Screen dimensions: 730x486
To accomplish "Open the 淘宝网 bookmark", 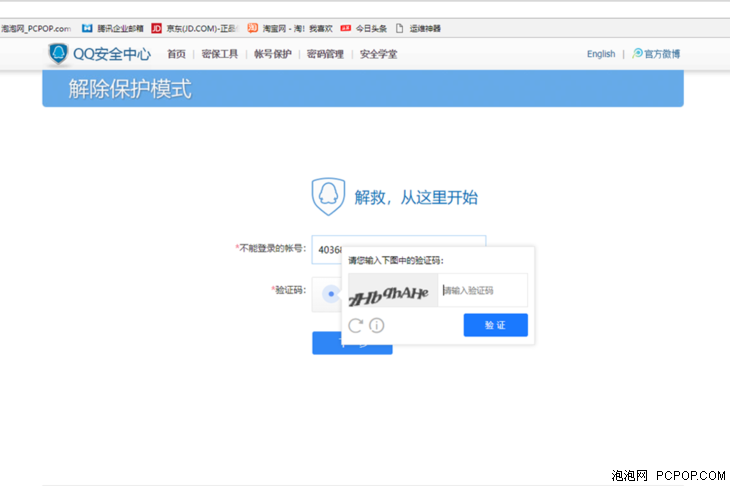I will point(289,28).
